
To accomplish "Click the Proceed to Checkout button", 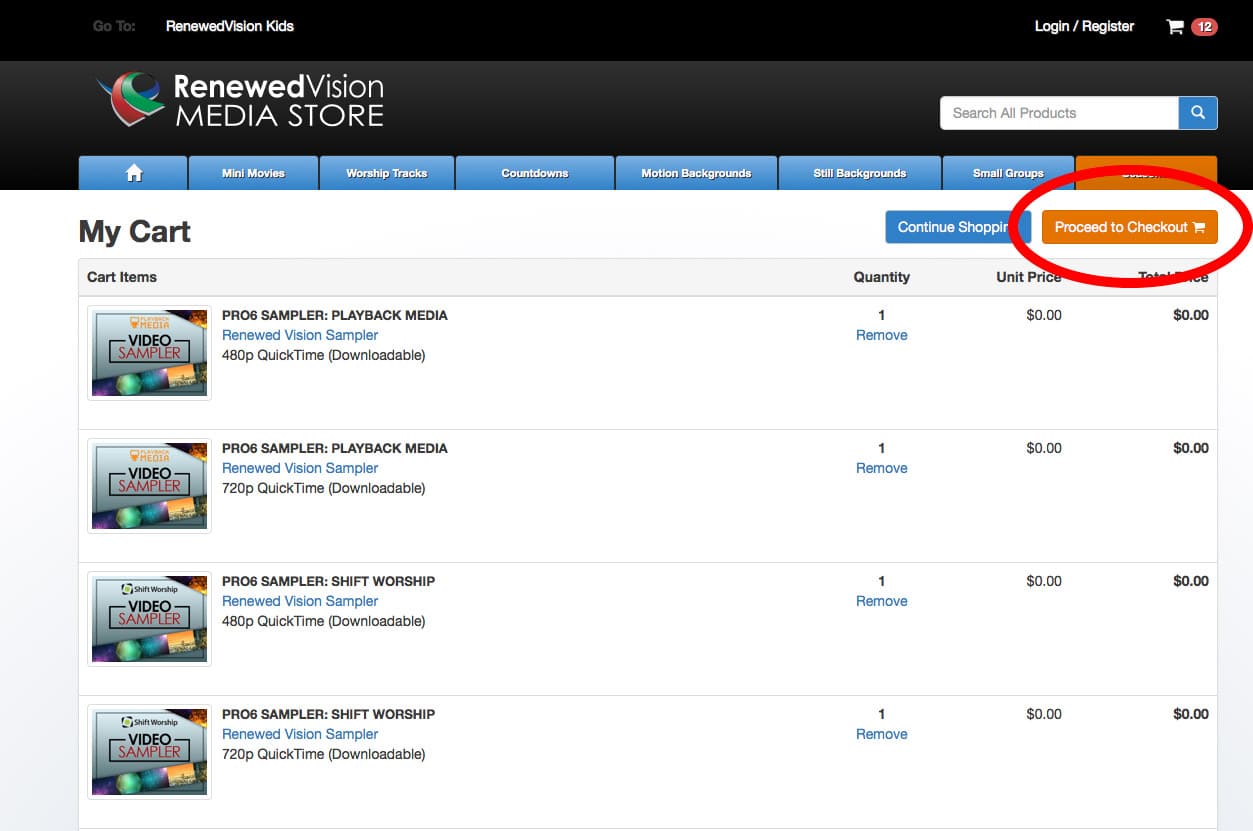I will 1130,227.
